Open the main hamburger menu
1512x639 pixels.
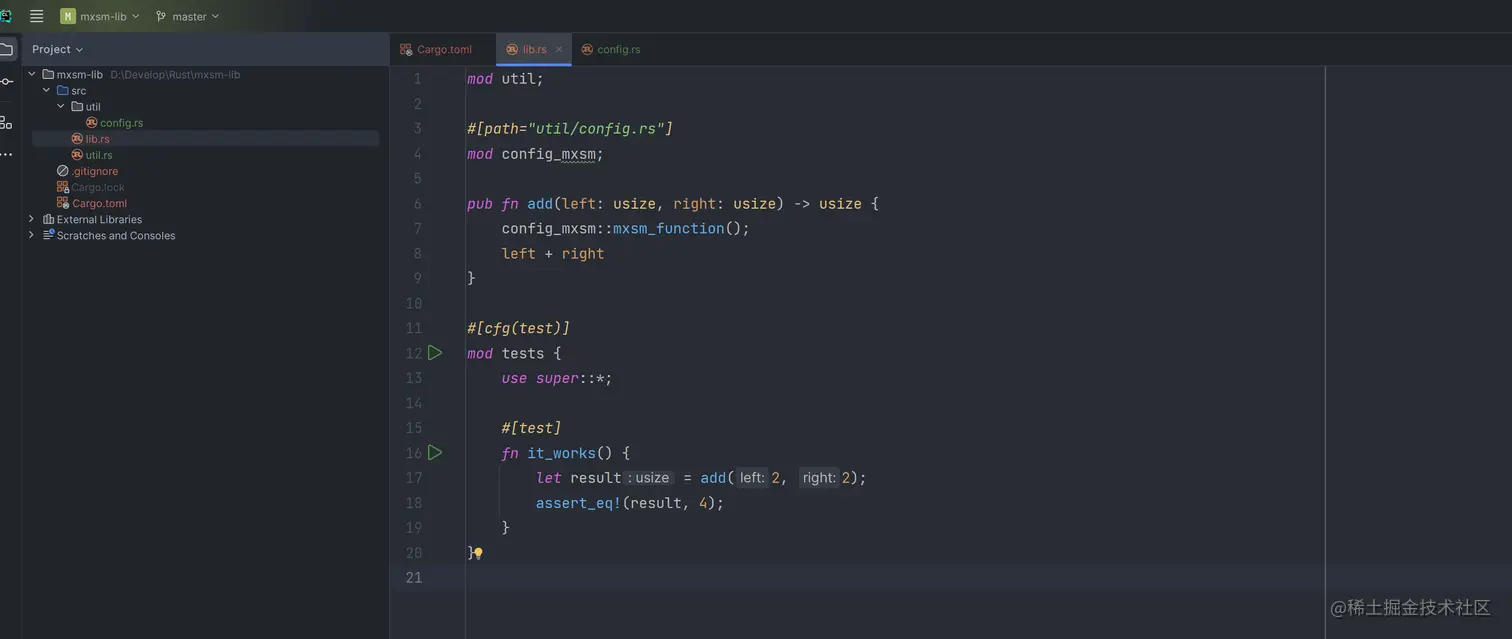[x=37, y=16]
